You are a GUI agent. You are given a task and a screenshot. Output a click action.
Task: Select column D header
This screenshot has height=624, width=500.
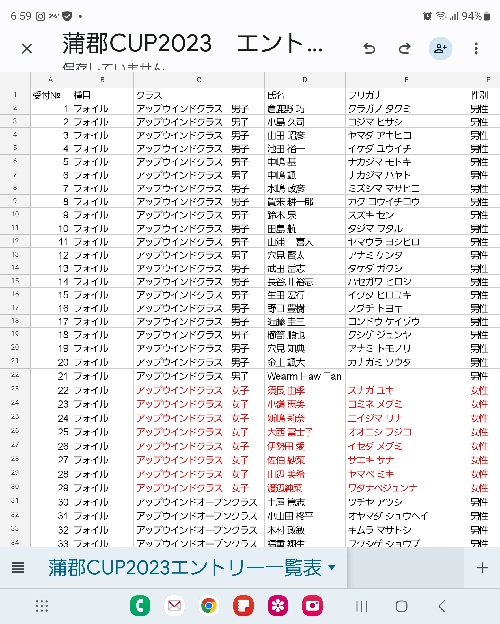click(305, 80)
